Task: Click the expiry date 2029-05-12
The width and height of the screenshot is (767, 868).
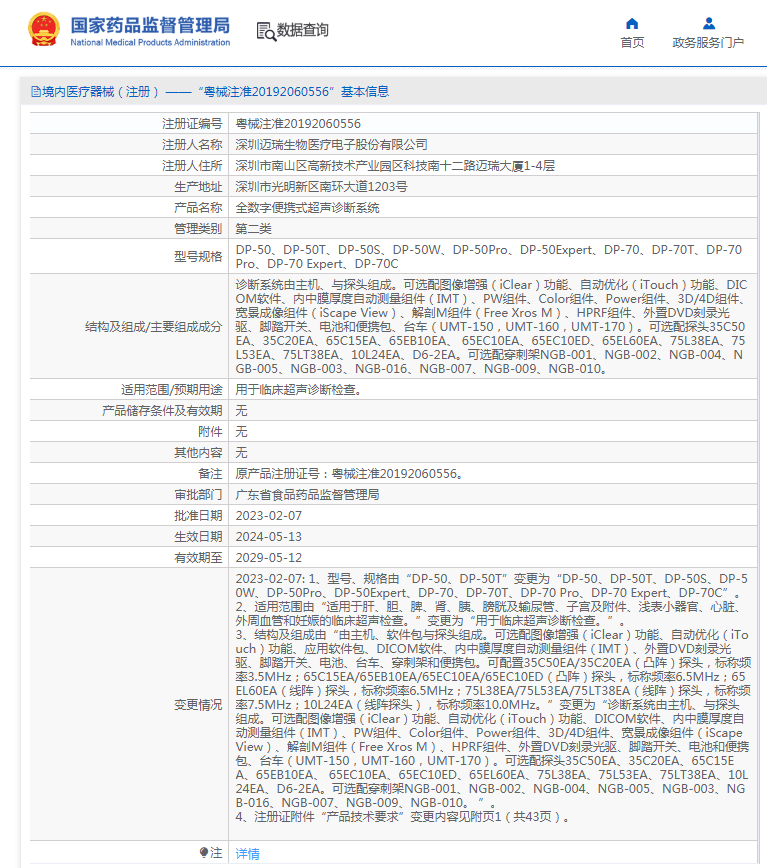Action: tap(268, 558)
